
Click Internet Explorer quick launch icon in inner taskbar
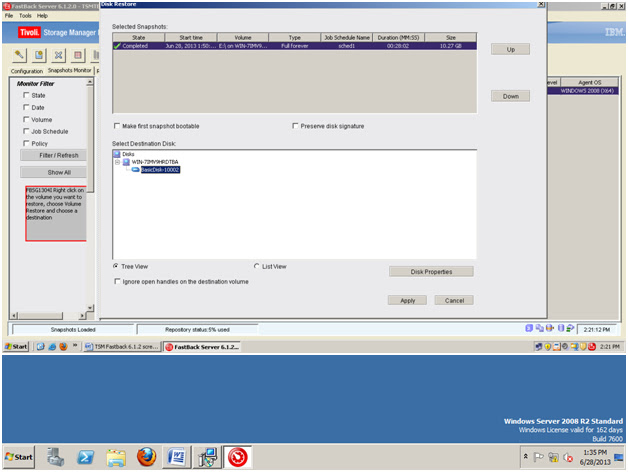[x=52, y=347]
